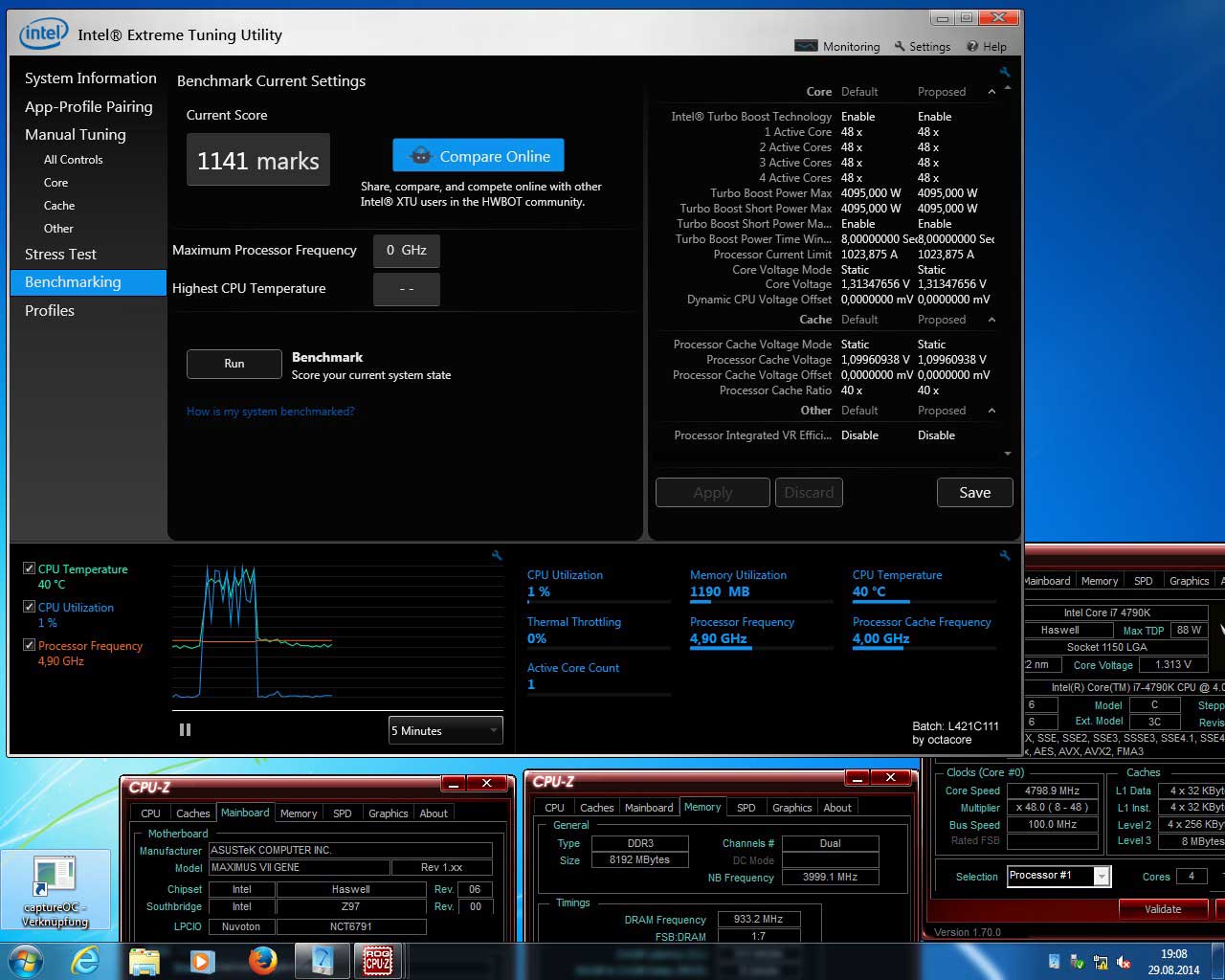Expand Manual Tuning in sidebar
1225x980 pixels.
pyautogui.click(x=76, y=135)
